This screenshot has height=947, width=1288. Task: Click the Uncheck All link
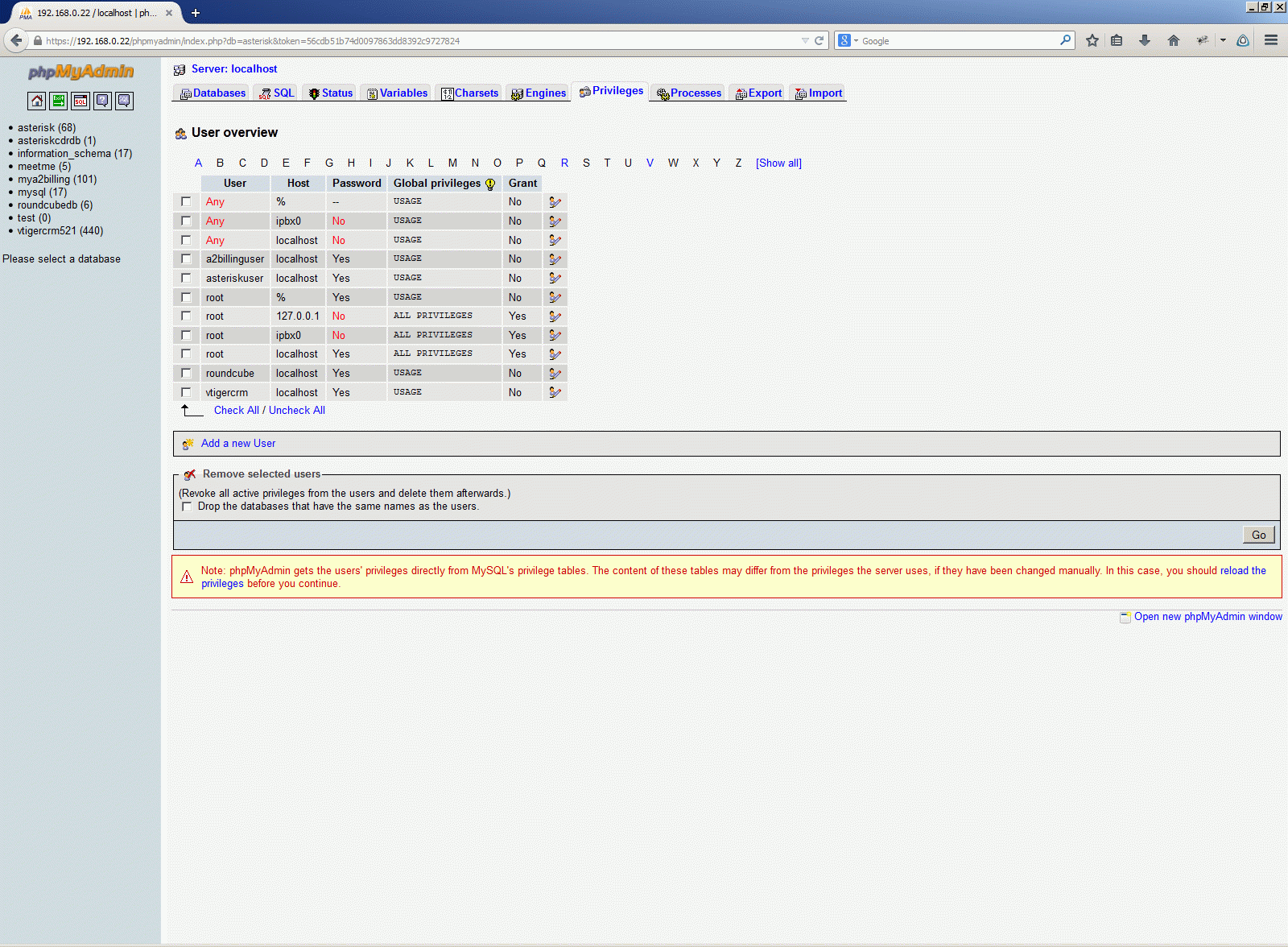[297, 411]
